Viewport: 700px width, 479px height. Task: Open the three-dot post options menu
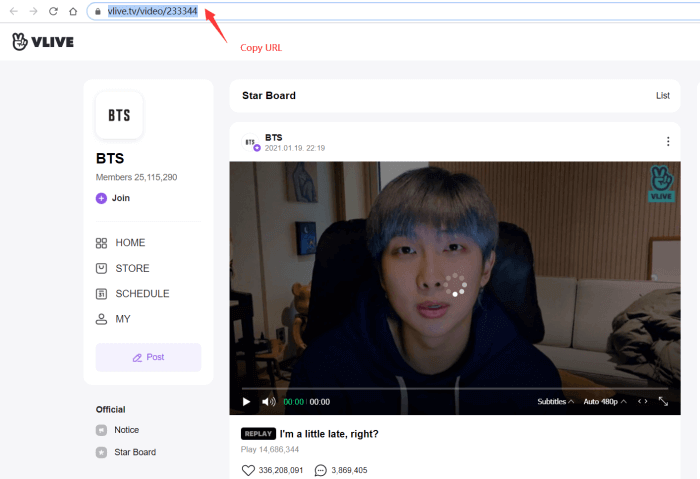pyautogui.click(x=668, y=142)
